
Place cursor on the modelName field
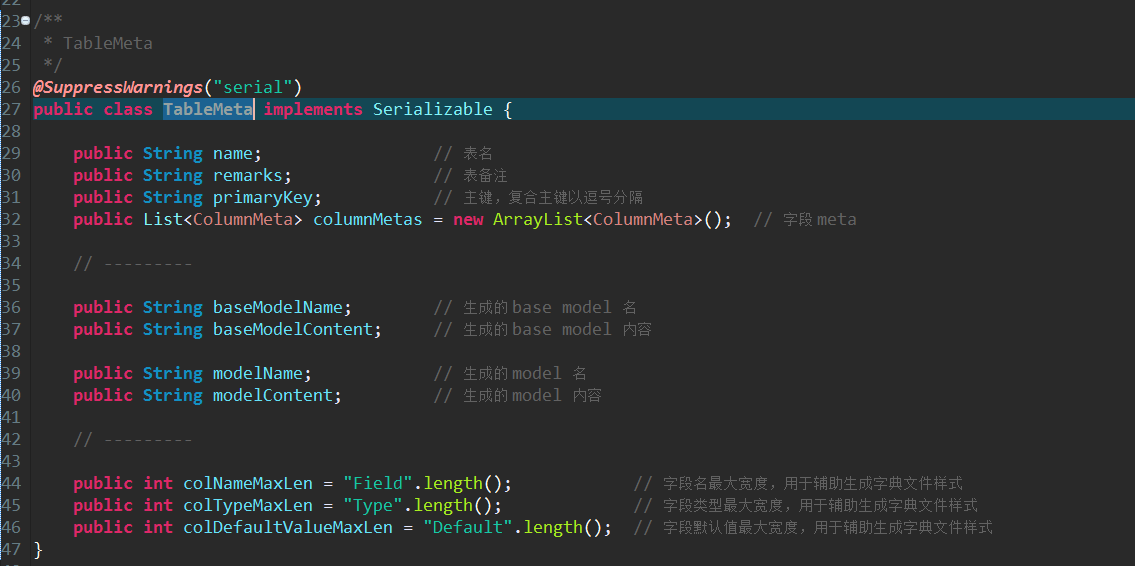[x=257, y=373]
